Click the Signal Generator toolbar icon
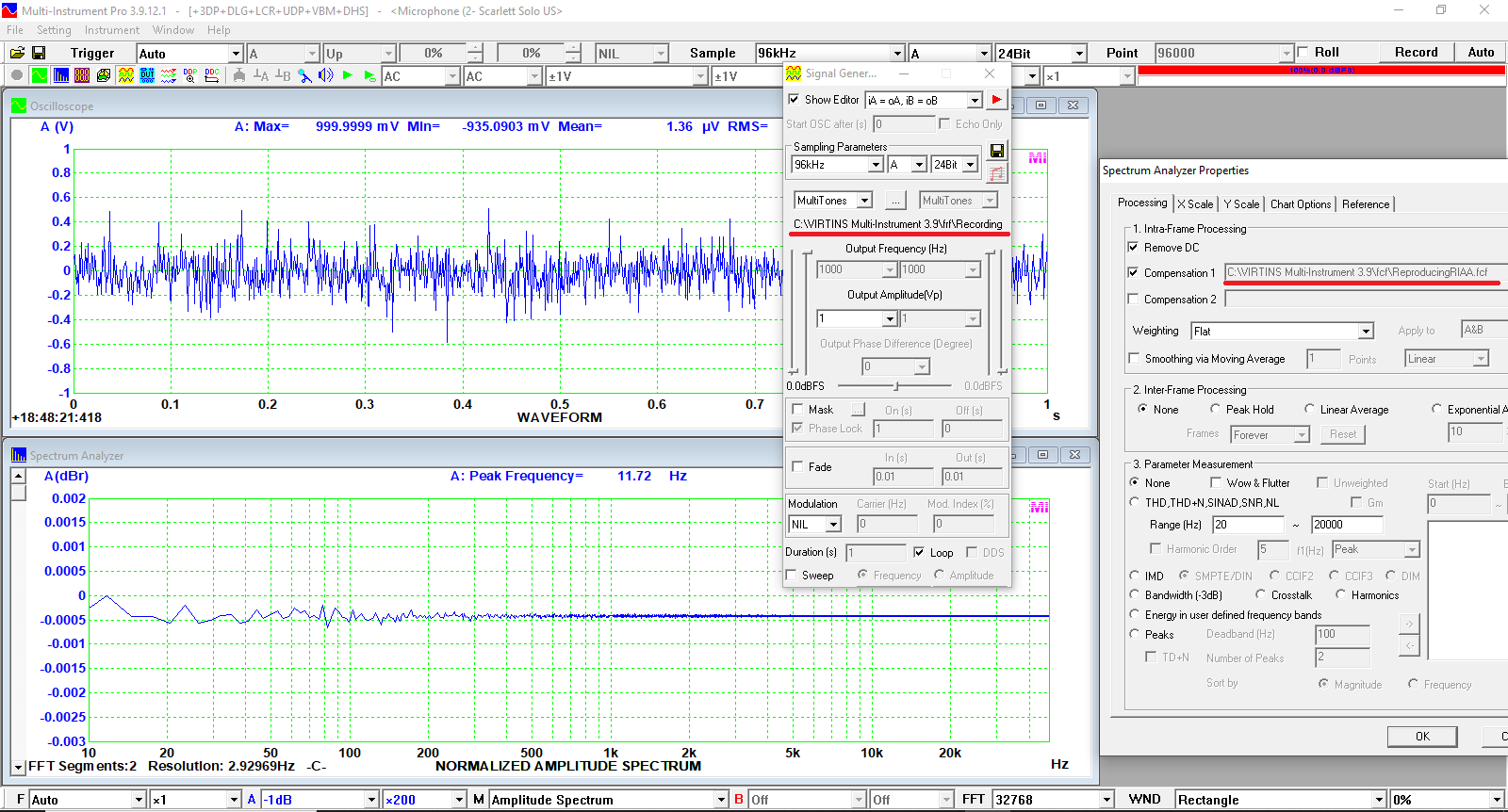Screen dimensions: 1508x812 point(125,75)
